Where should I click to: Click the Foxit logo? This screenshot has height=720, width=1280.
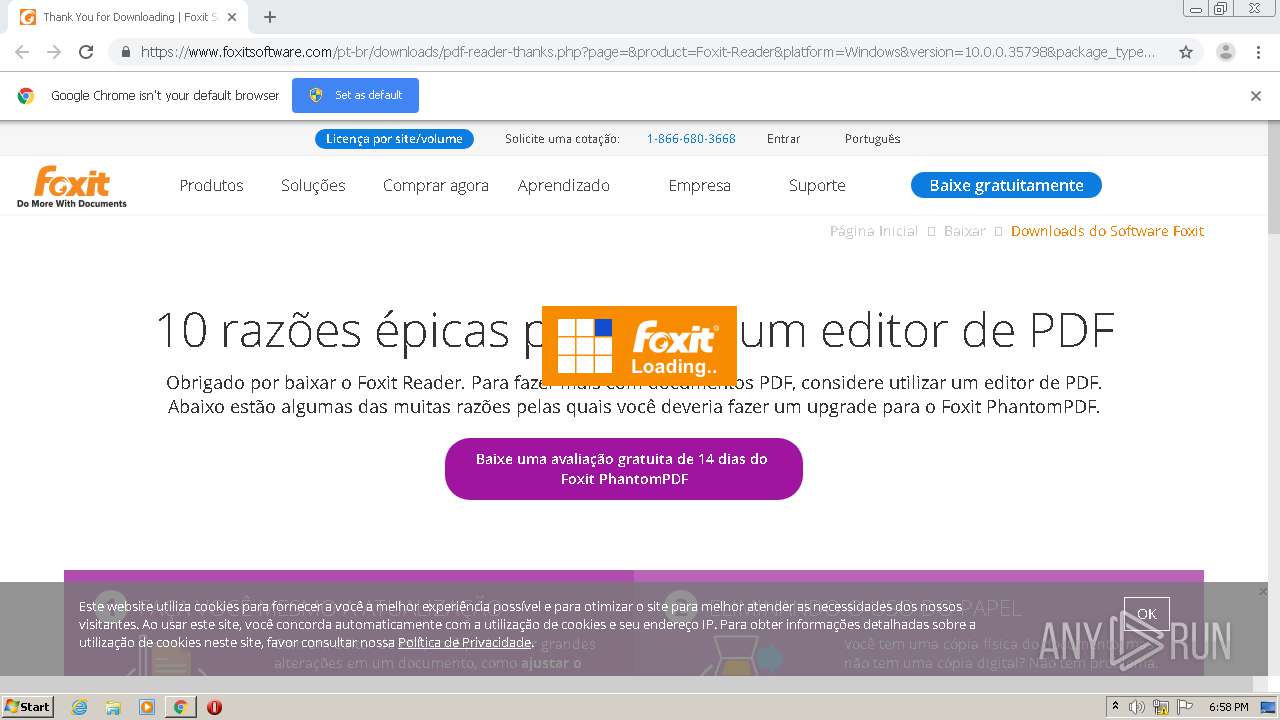(x=72, y=187)
